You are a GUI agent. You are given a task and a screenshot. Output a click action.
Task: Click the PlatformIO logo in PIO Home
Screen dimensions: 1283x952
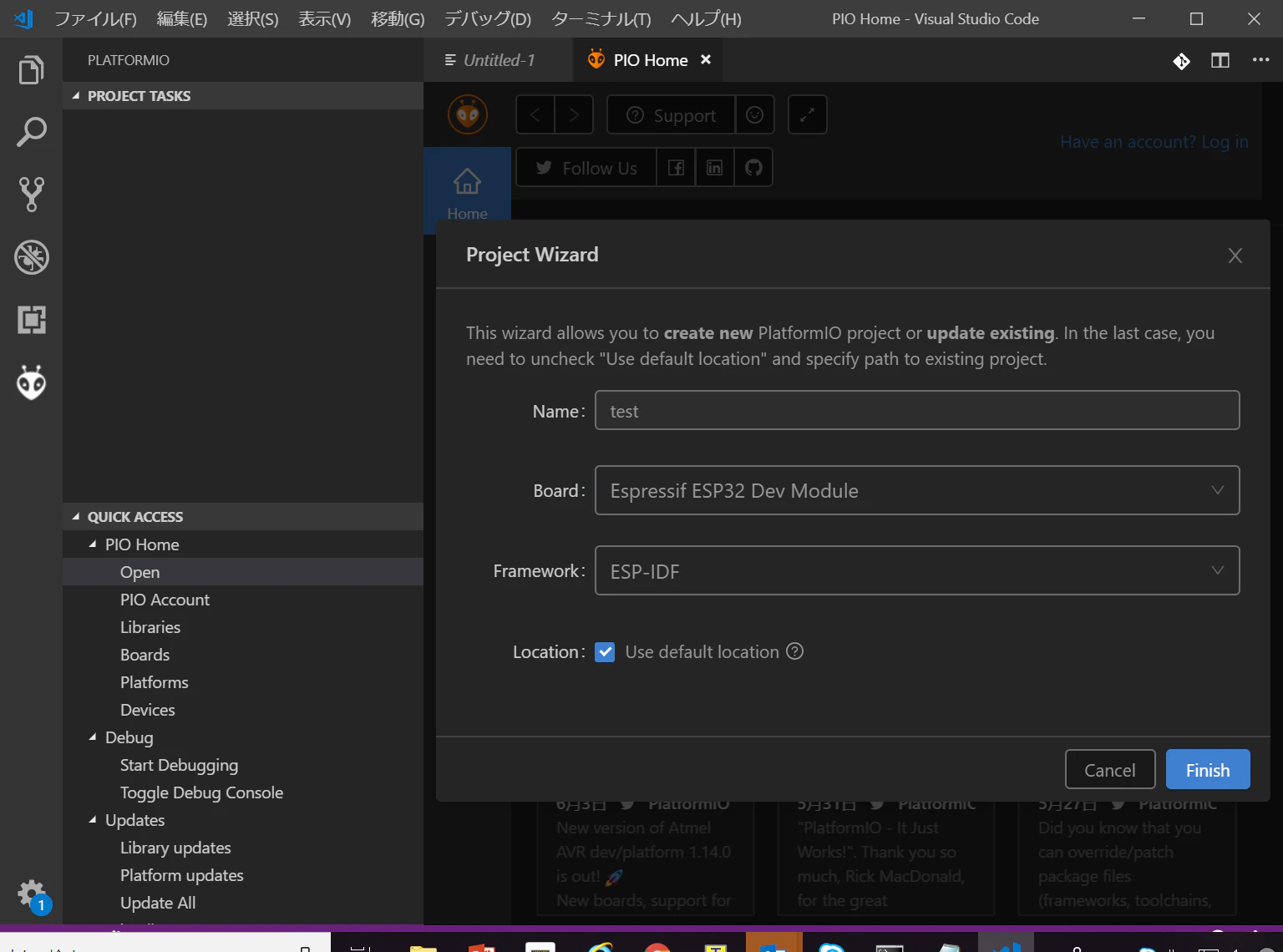[x=468, y=114]
